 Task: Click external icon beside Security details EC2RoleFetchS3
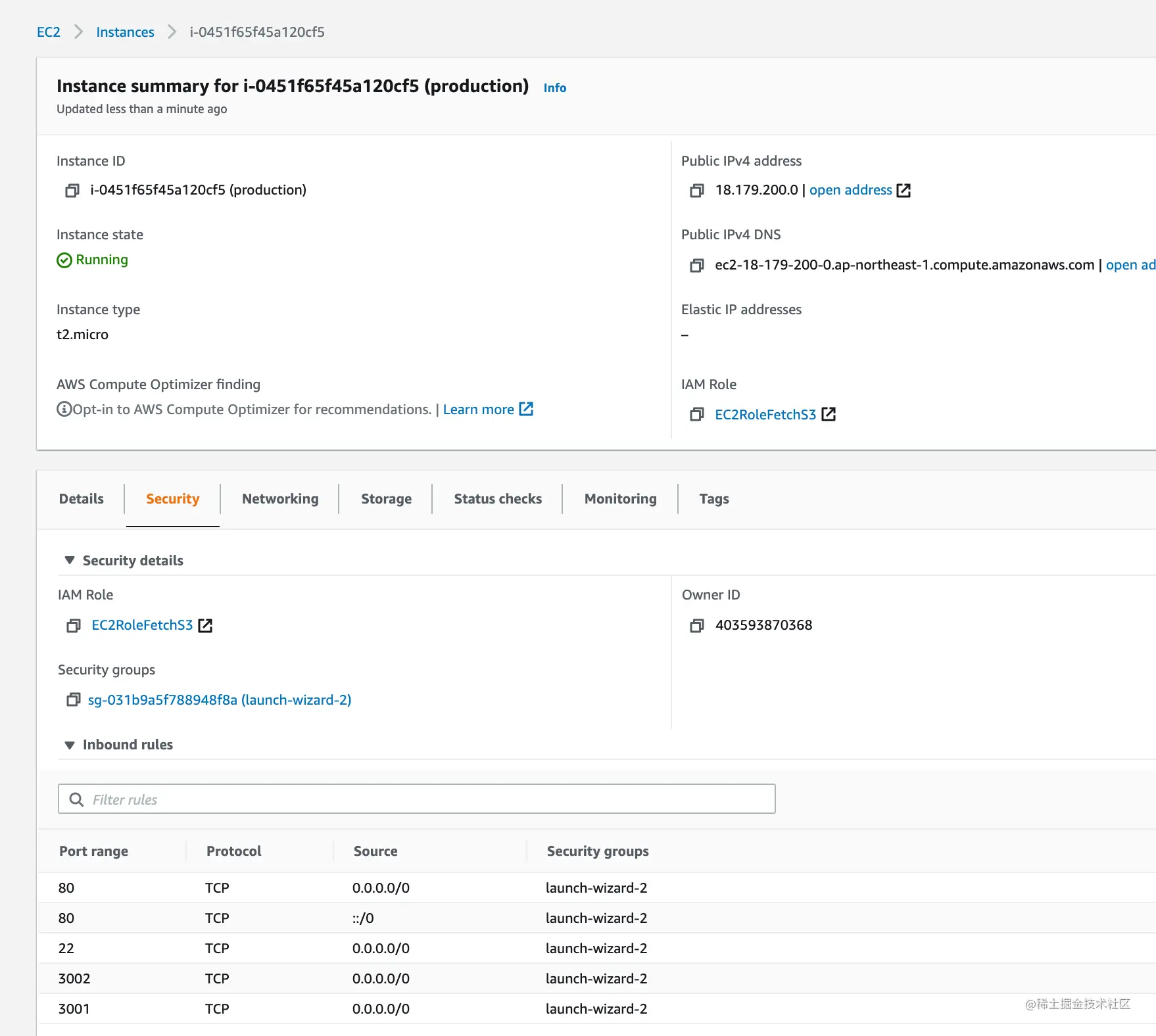tap(206, 626)
